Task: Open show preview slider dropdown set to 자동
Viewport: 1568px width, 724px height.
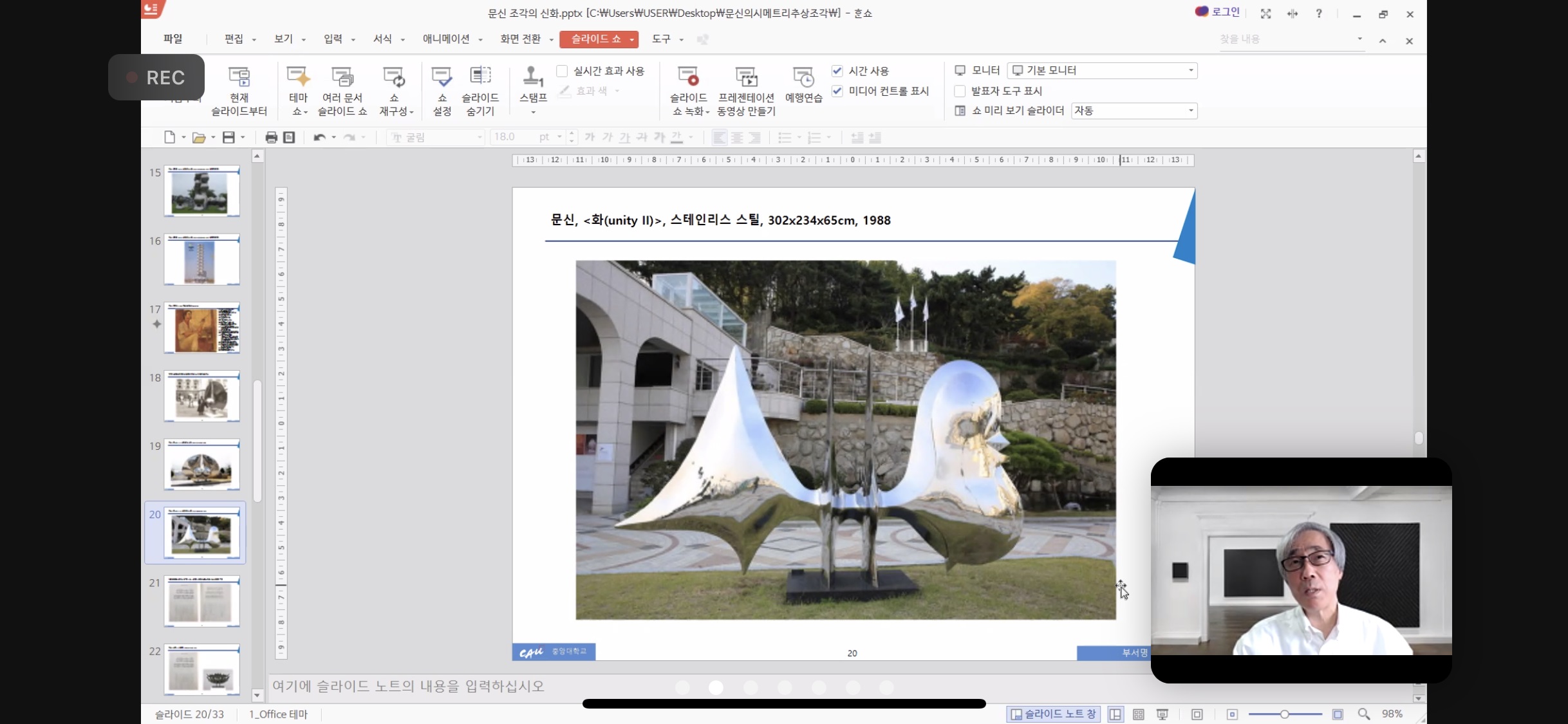Action: point(1134,111)
